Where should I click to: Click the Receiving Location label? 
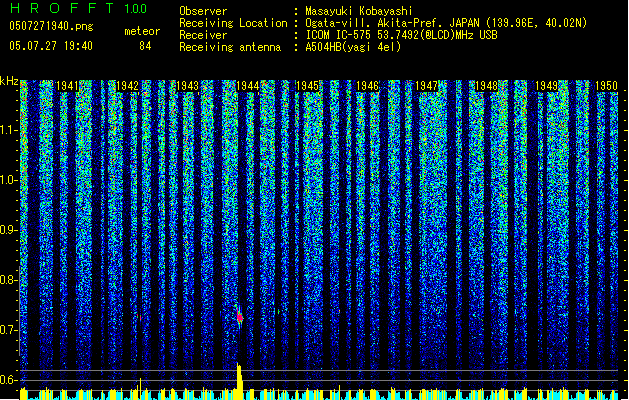tap(233, 23)
